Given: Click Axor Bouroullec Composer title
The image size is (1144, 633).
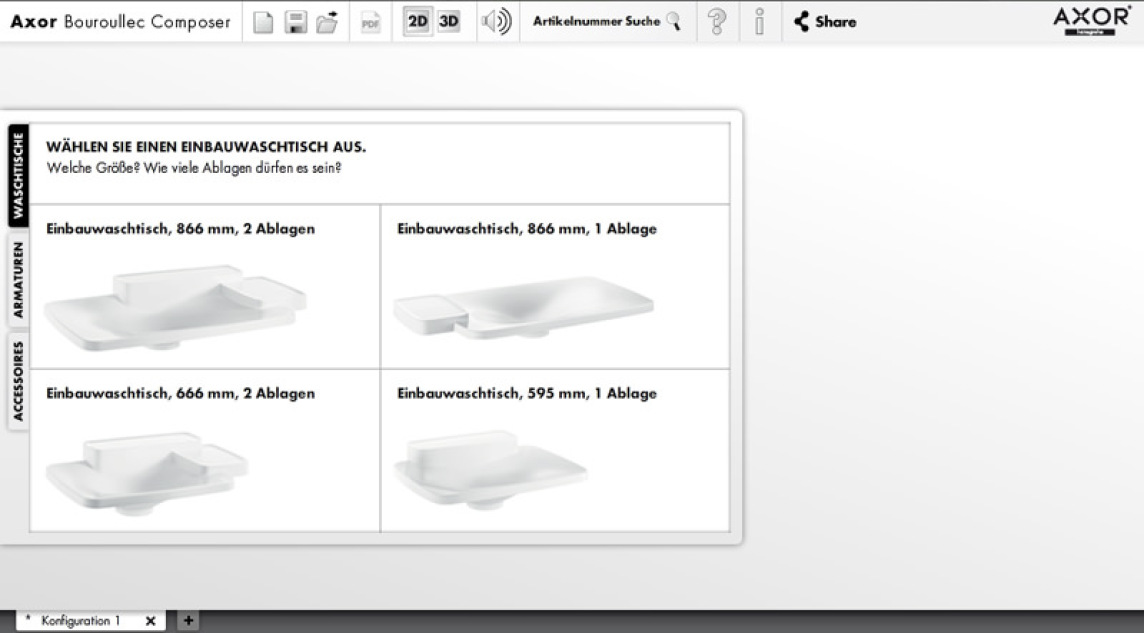Looking at the screenshot, I should coord(120,22).
